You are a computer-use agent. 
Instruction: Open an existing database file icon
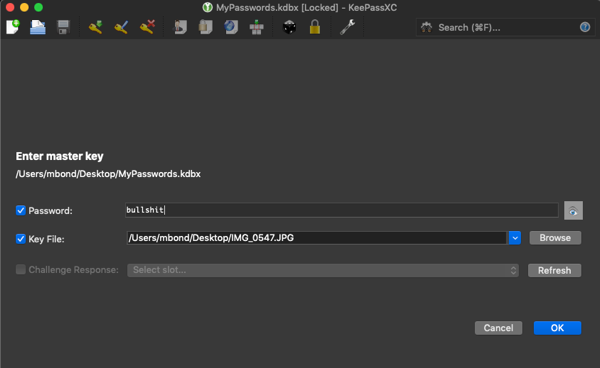[38, 27]
